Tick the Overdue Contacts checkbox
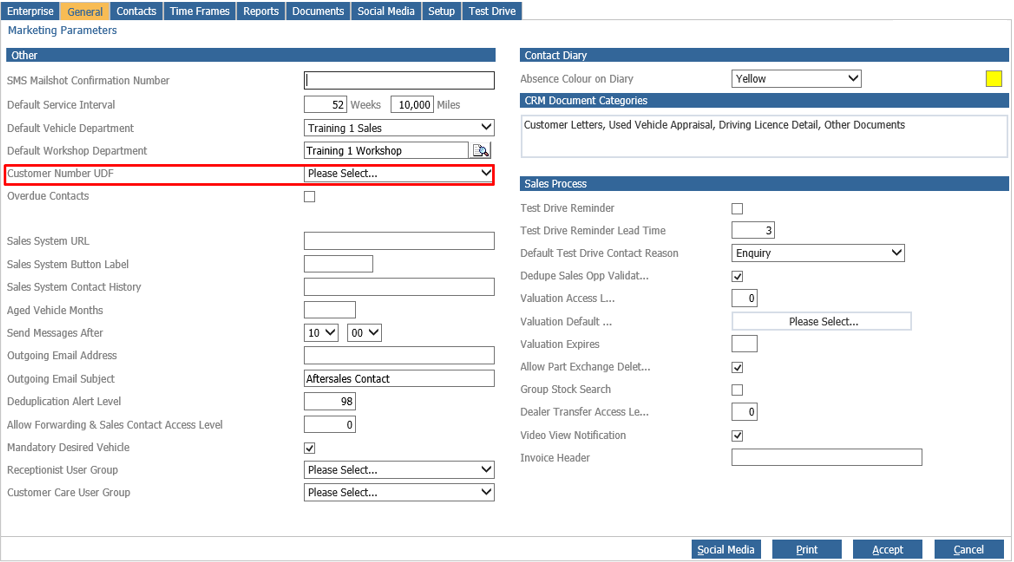 point(310,197)
